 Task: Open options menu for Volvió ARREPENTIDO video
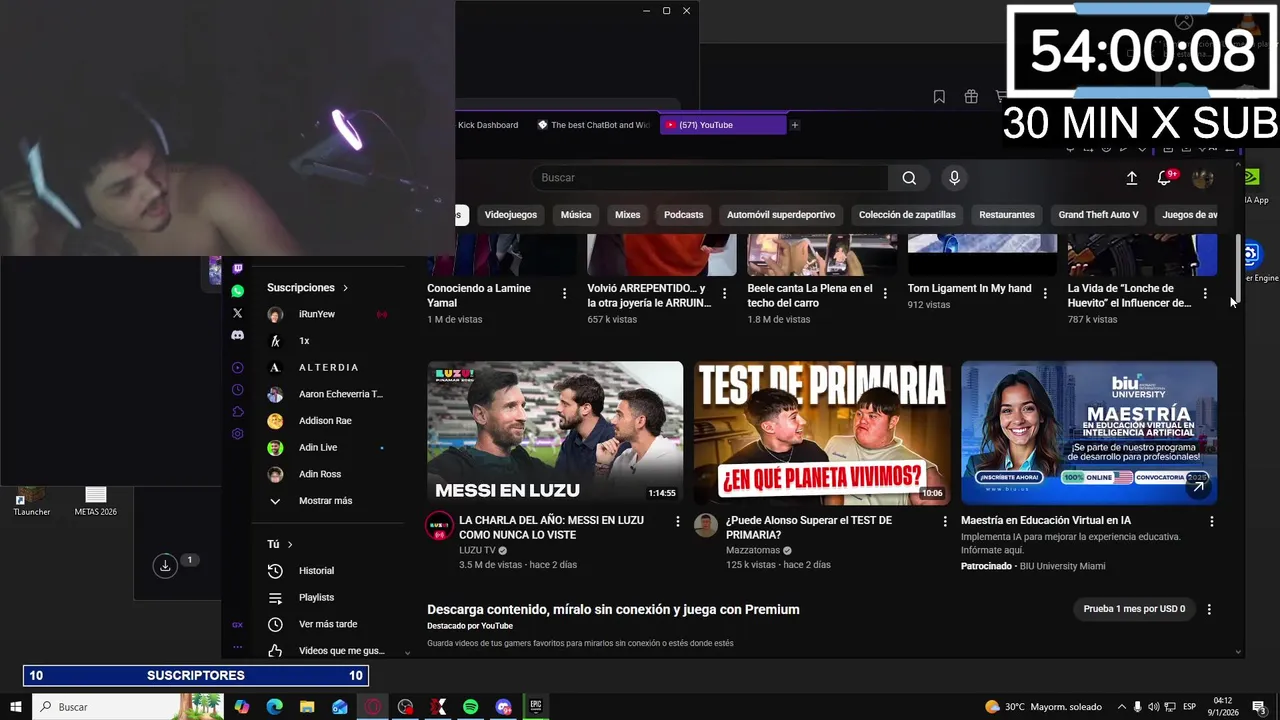pos(724,294)
